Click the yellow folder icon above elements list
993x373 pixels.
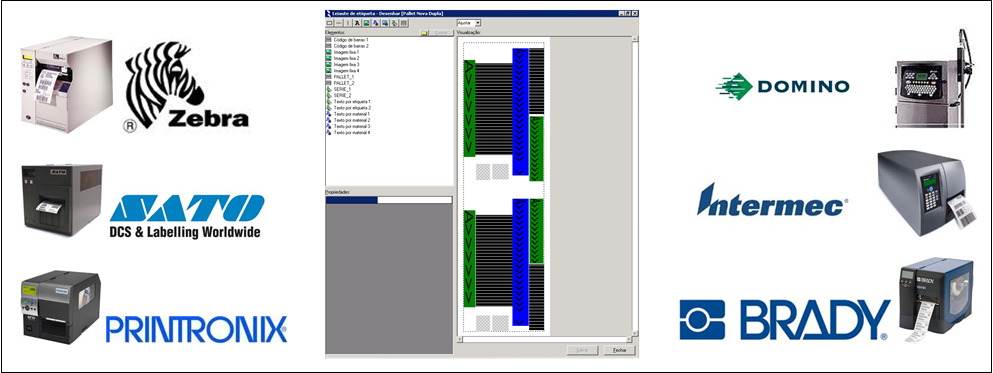[x=424, y=32]
